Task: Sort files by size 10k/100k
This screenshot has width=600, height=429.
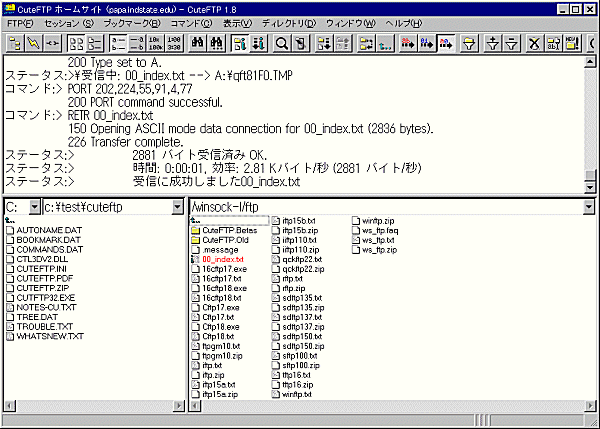Action: (x=155, y=44)
